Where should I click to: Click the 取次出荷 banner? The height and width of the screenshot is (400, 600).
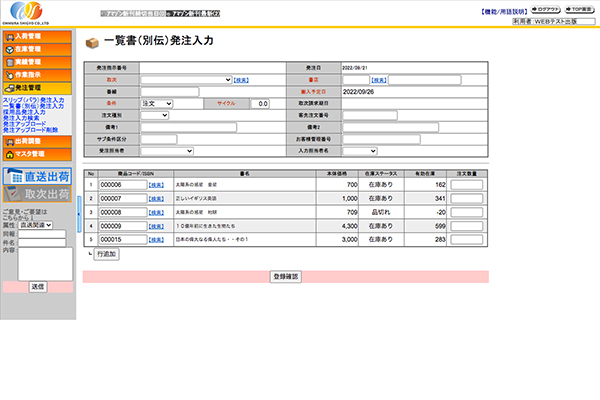[x=37, y=194]
